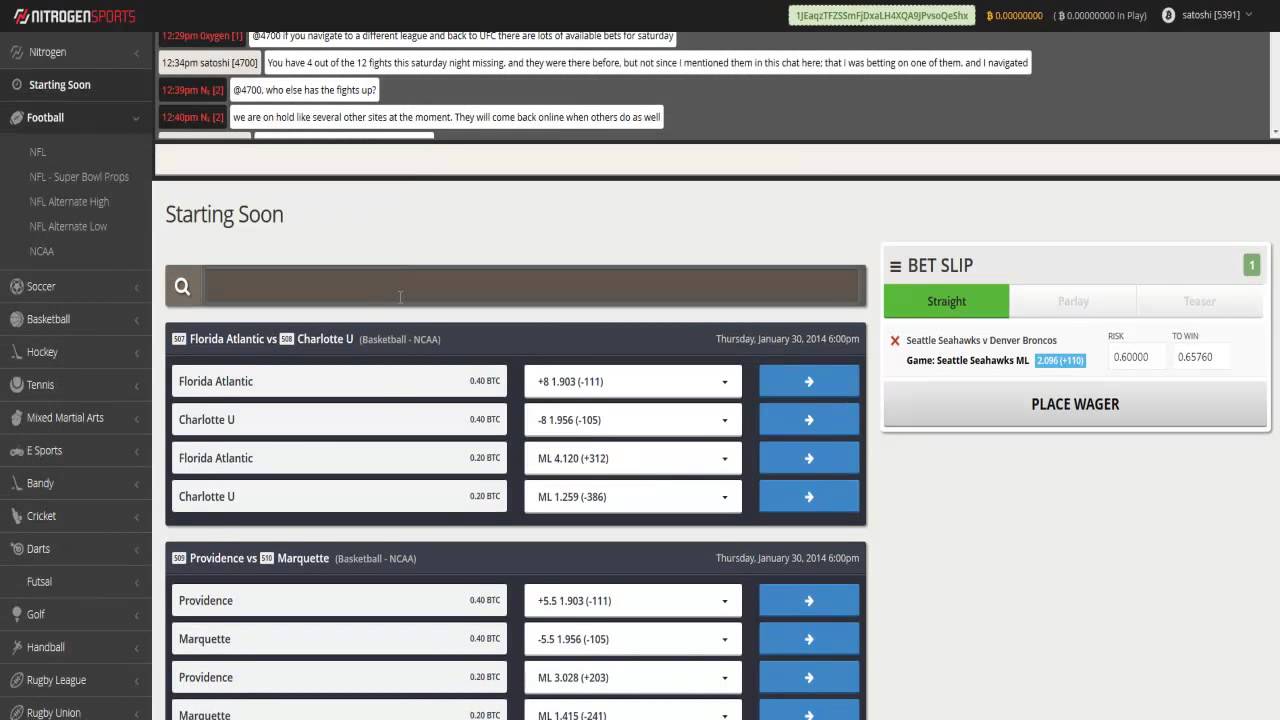
Task: Click the Rugby League ball icon
Action: (16, 680)
